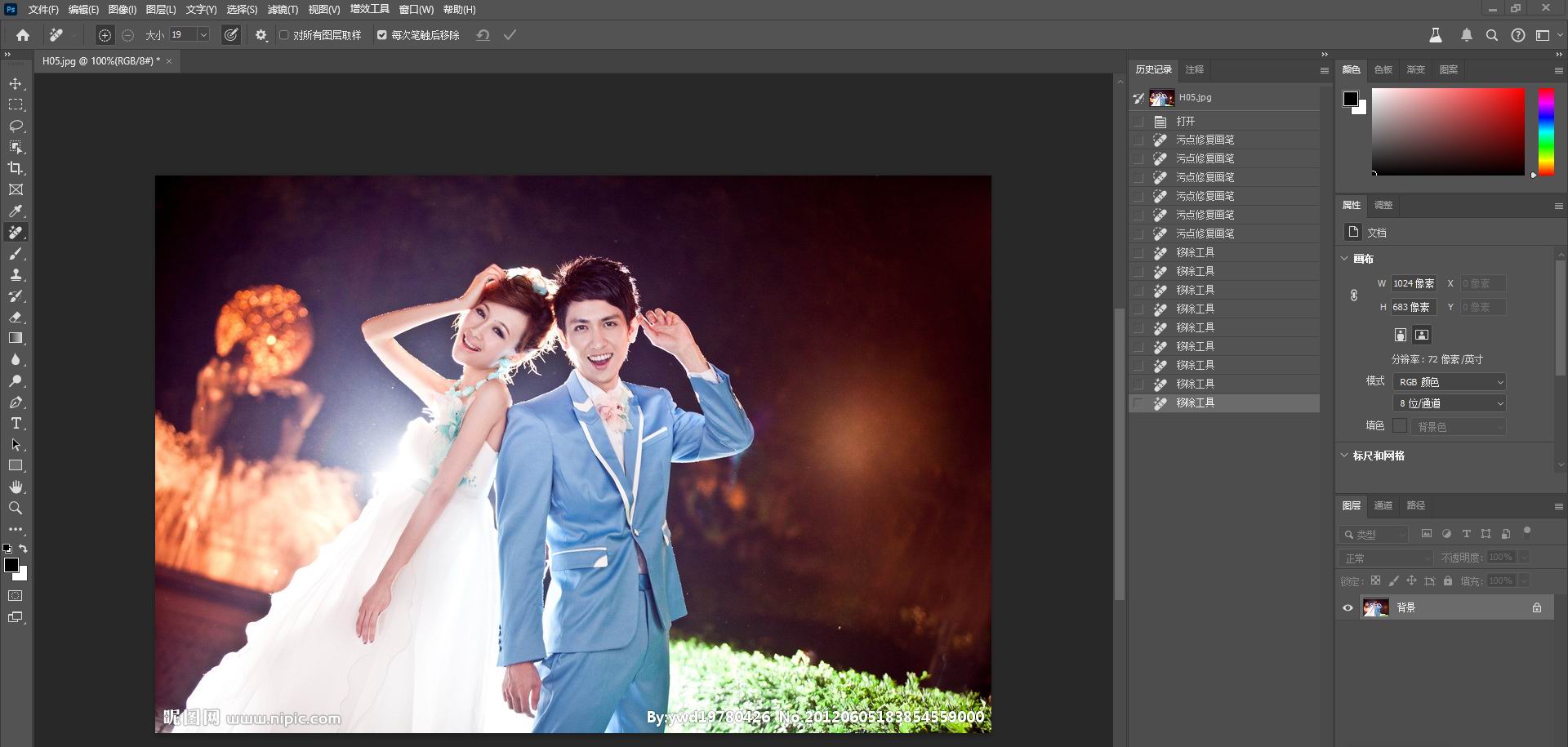
Task: Select the Brush tool
Action: tap(16, 254)
